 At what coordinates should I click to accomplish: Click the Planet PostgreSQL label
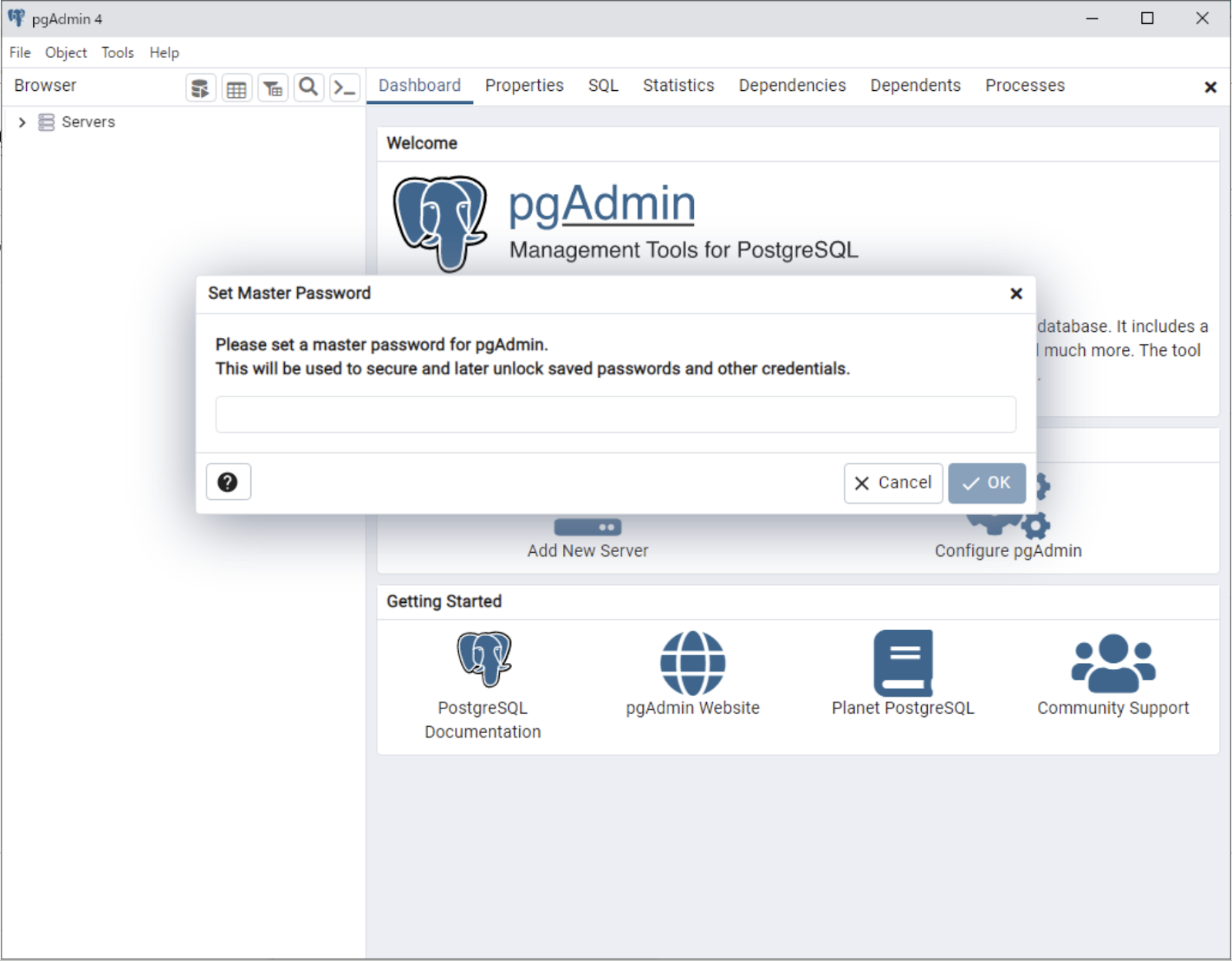[902, 708]
